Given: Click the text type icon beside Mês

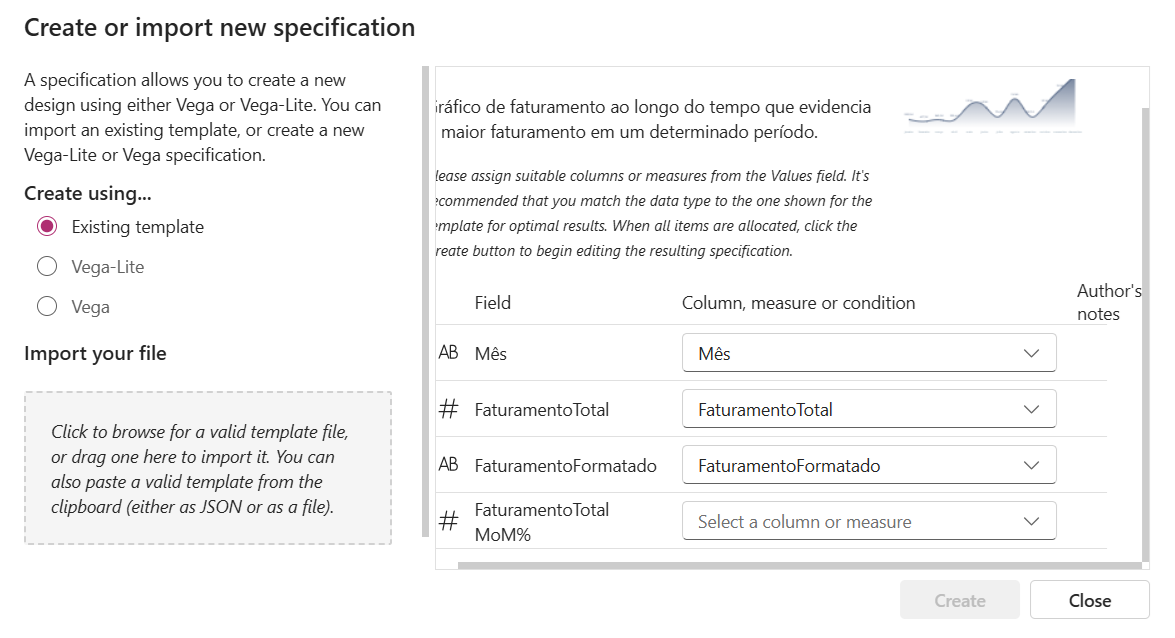Looking at the screenshot, I should pyautogui.click(x=448, y=352).
